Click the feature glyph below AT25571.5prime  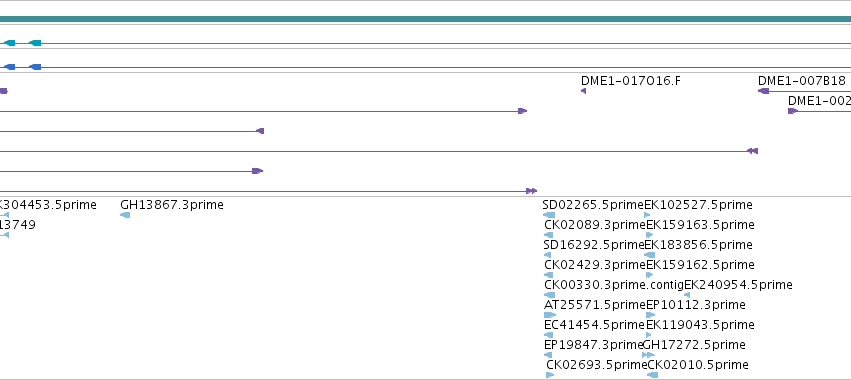[x=550, y=315]
